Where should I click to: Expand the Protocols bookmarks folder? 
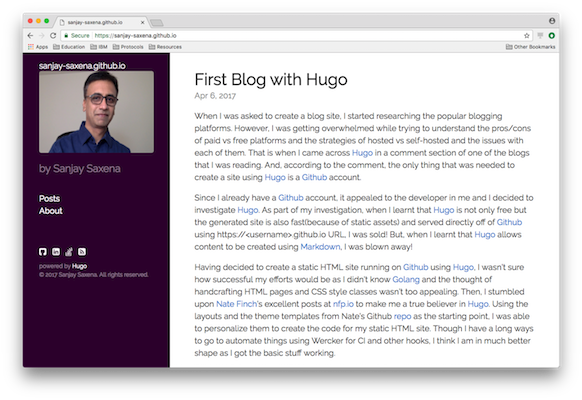pos(128,47)
